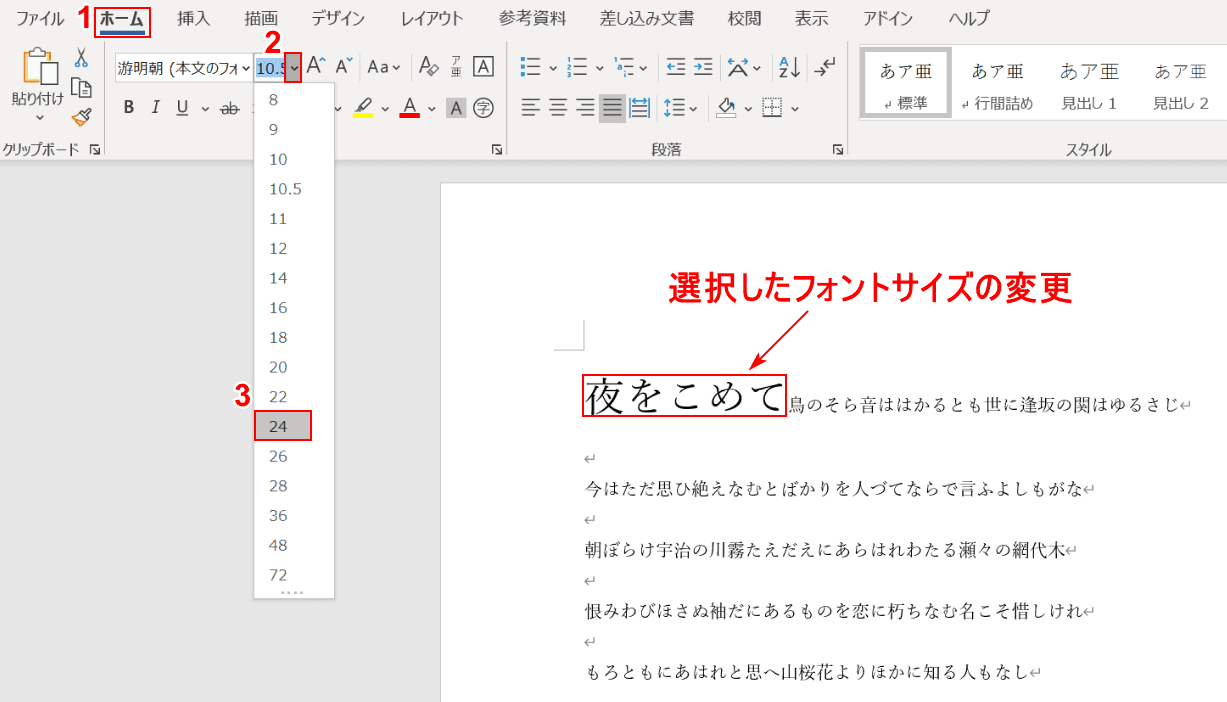The height and width of the screenshot is (702, 1227).
Task: Click the character border icon
Action: pos(484,67)
